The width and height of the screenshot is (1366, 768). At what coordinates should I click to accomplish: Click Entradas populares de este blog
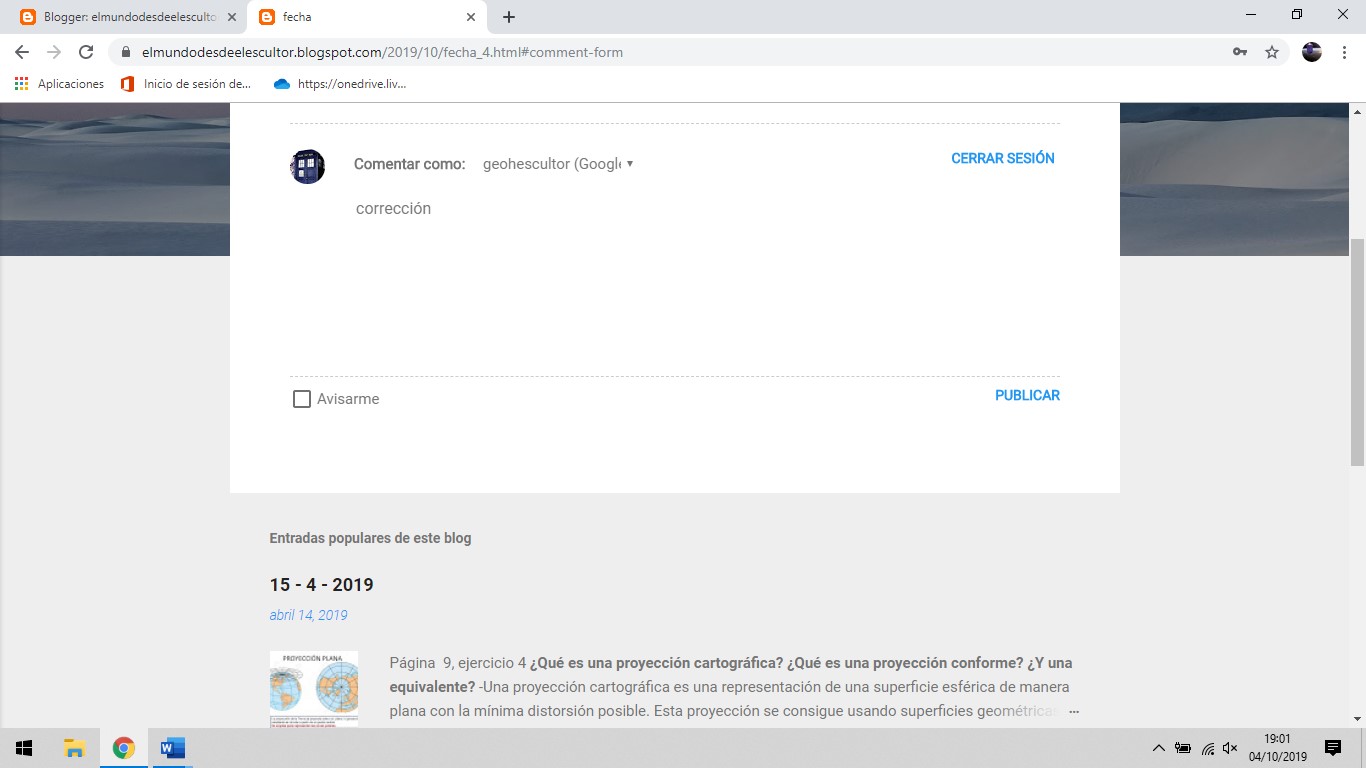370,538
